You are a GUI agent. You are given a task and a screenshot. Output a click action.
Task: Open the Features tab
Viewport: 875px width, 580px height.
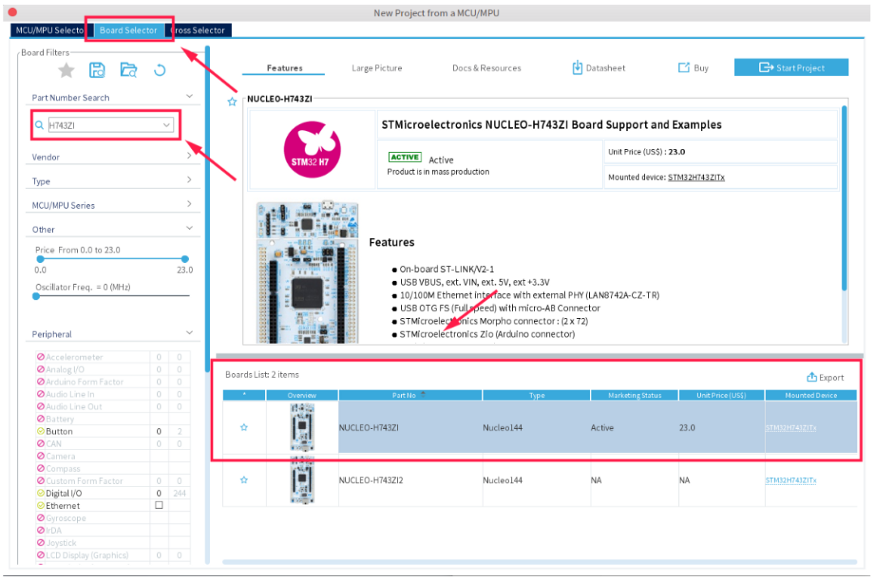click(284, 68)
